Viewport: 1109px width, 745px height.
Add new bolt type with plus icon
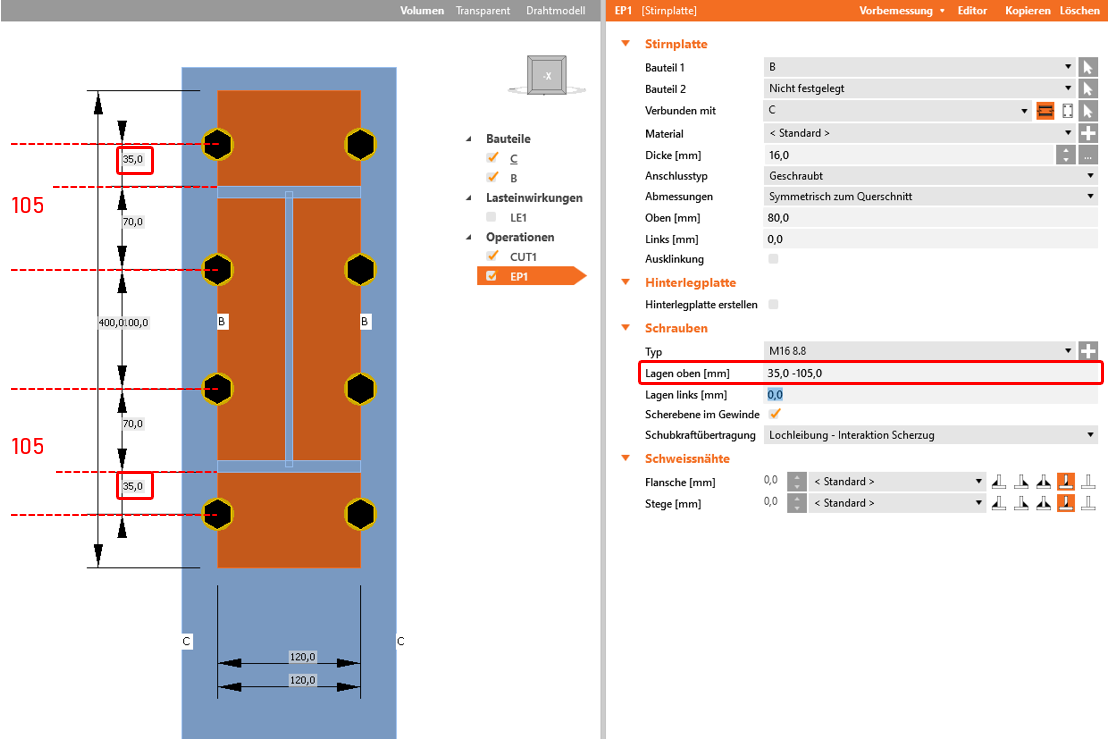pos(1088,350)
